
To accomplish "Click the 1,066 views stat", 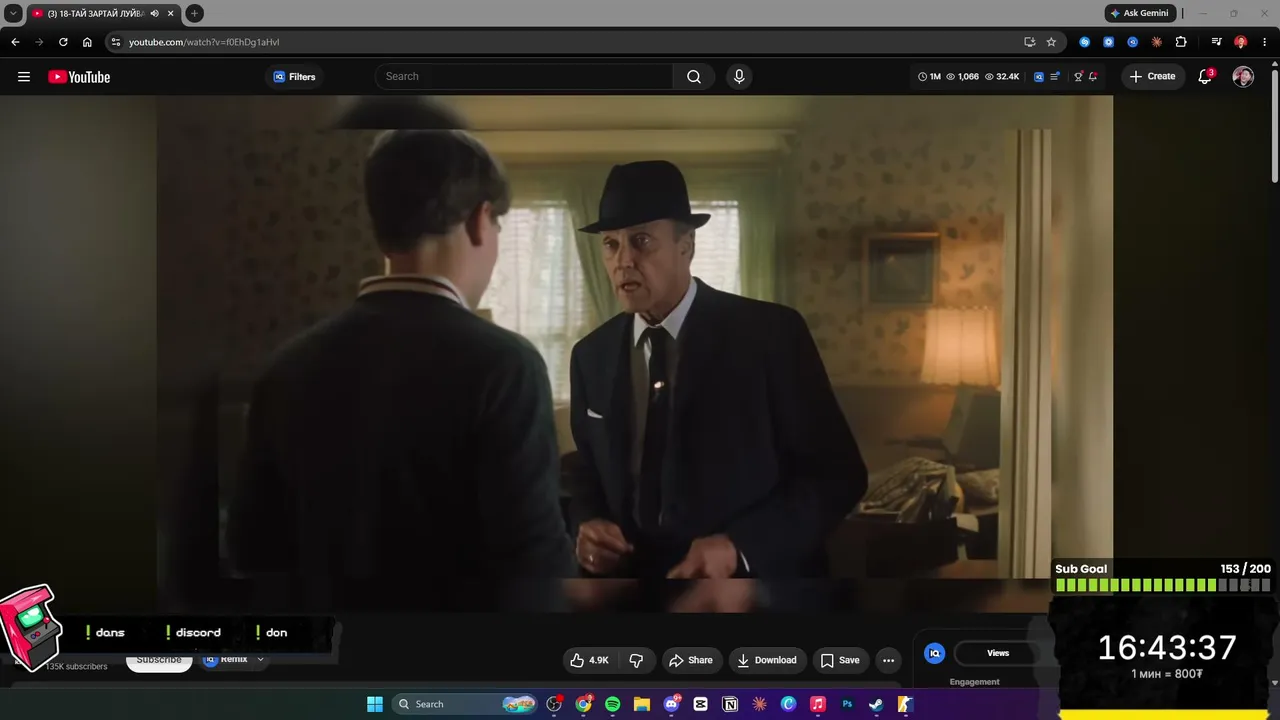I will coord(962,77).
